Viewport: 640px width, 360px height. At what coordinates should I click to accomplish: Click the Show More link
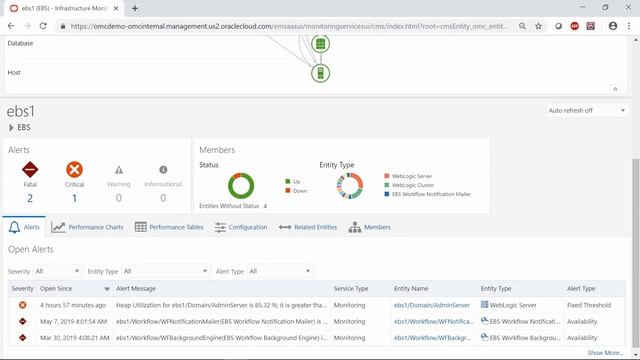605,353
